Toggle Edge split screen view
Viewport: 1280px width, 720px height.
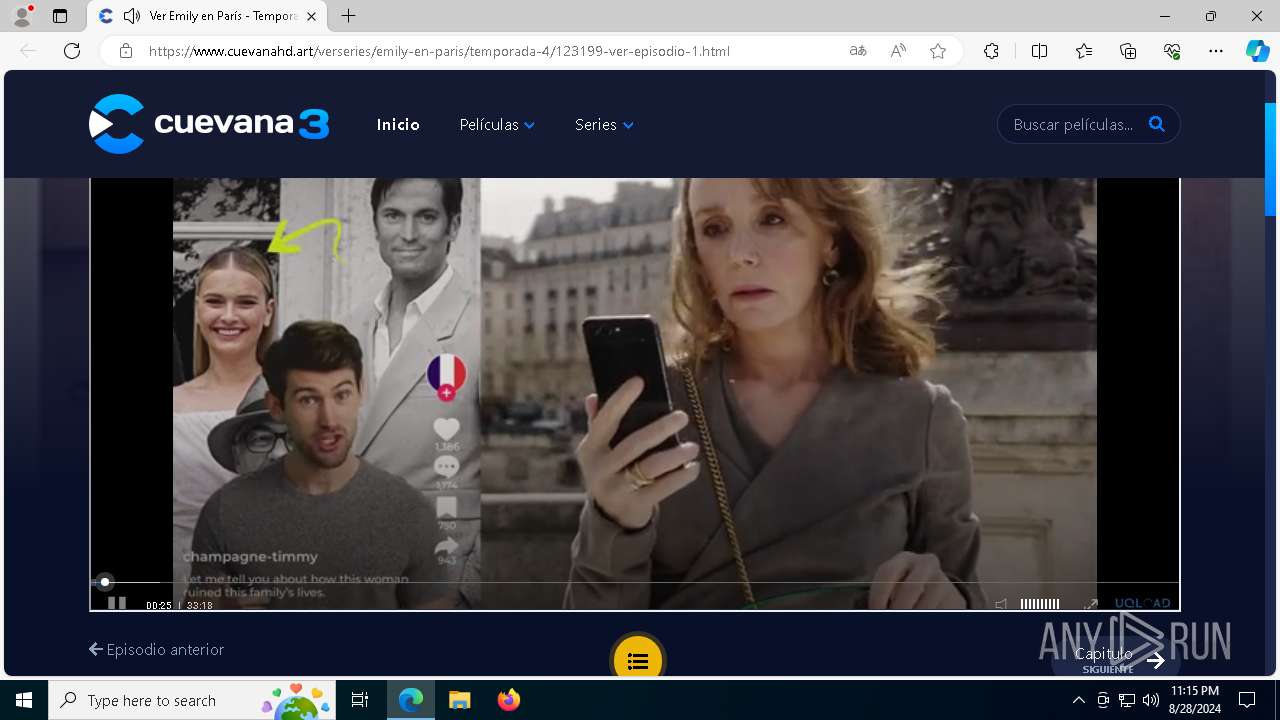(1039, 51)
